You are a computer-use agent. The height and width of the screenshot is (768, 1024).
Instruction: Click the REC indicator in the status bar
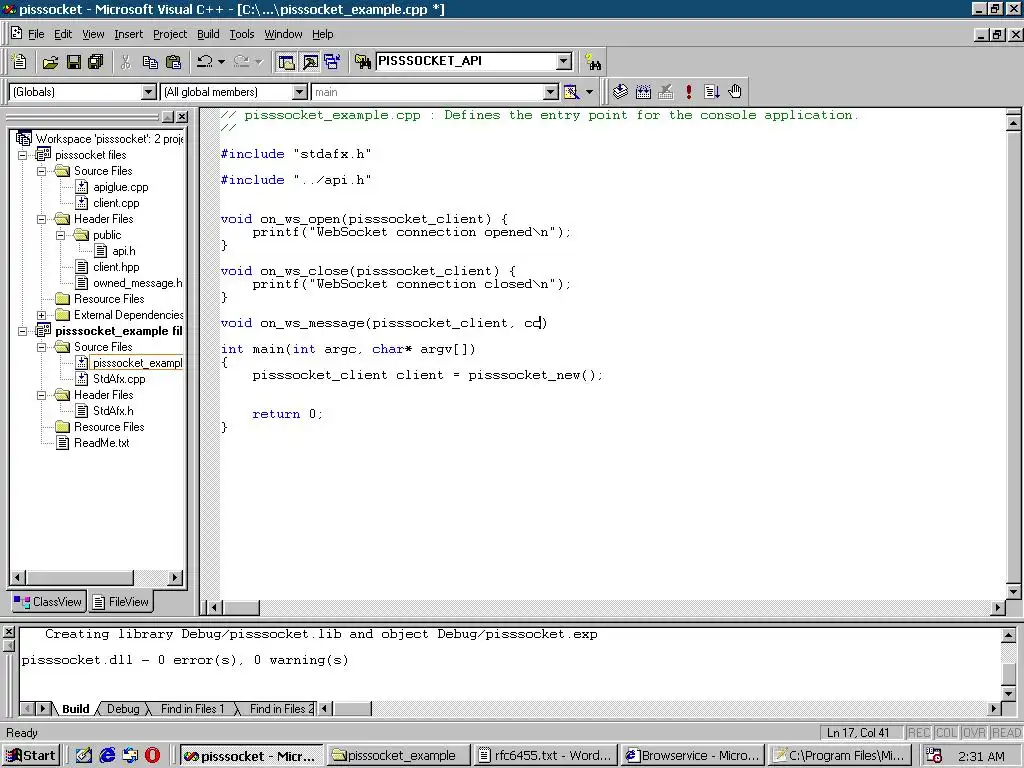pos(919,733)
